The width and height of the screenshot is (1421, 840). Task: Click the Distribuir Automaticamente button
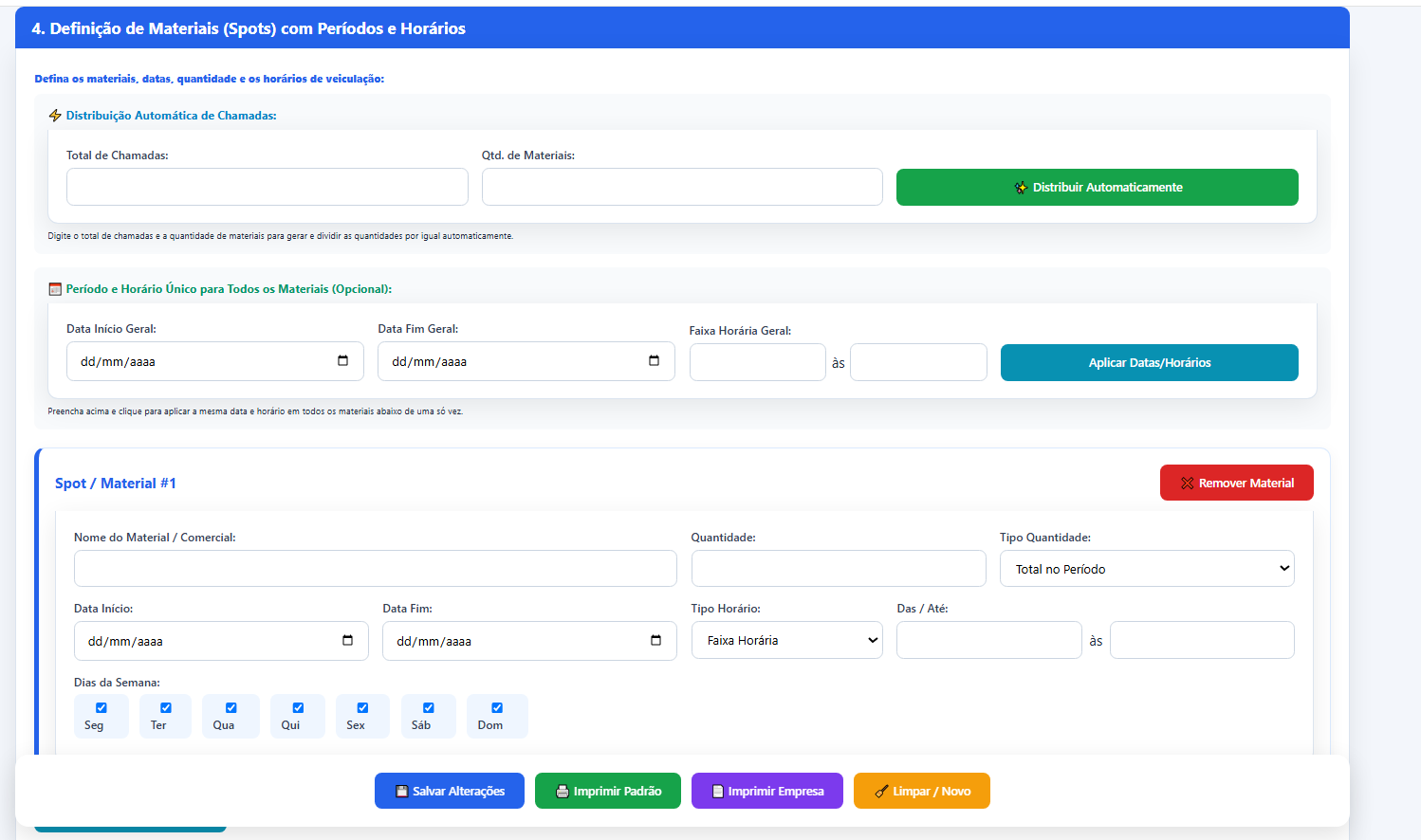tap(1098, 187)
